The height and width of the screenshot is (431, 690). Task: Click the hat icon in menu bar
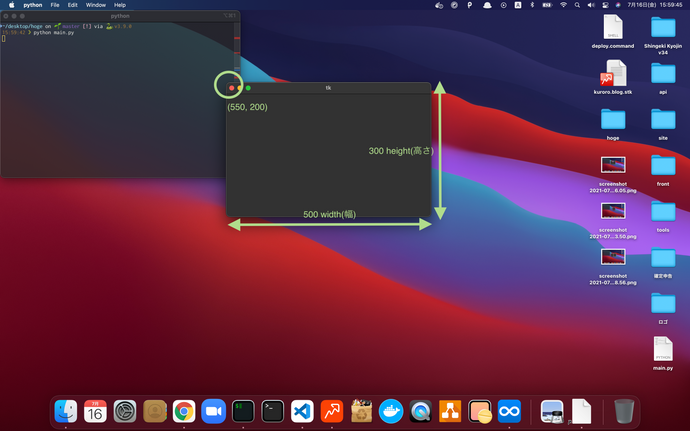click(487, 5)
